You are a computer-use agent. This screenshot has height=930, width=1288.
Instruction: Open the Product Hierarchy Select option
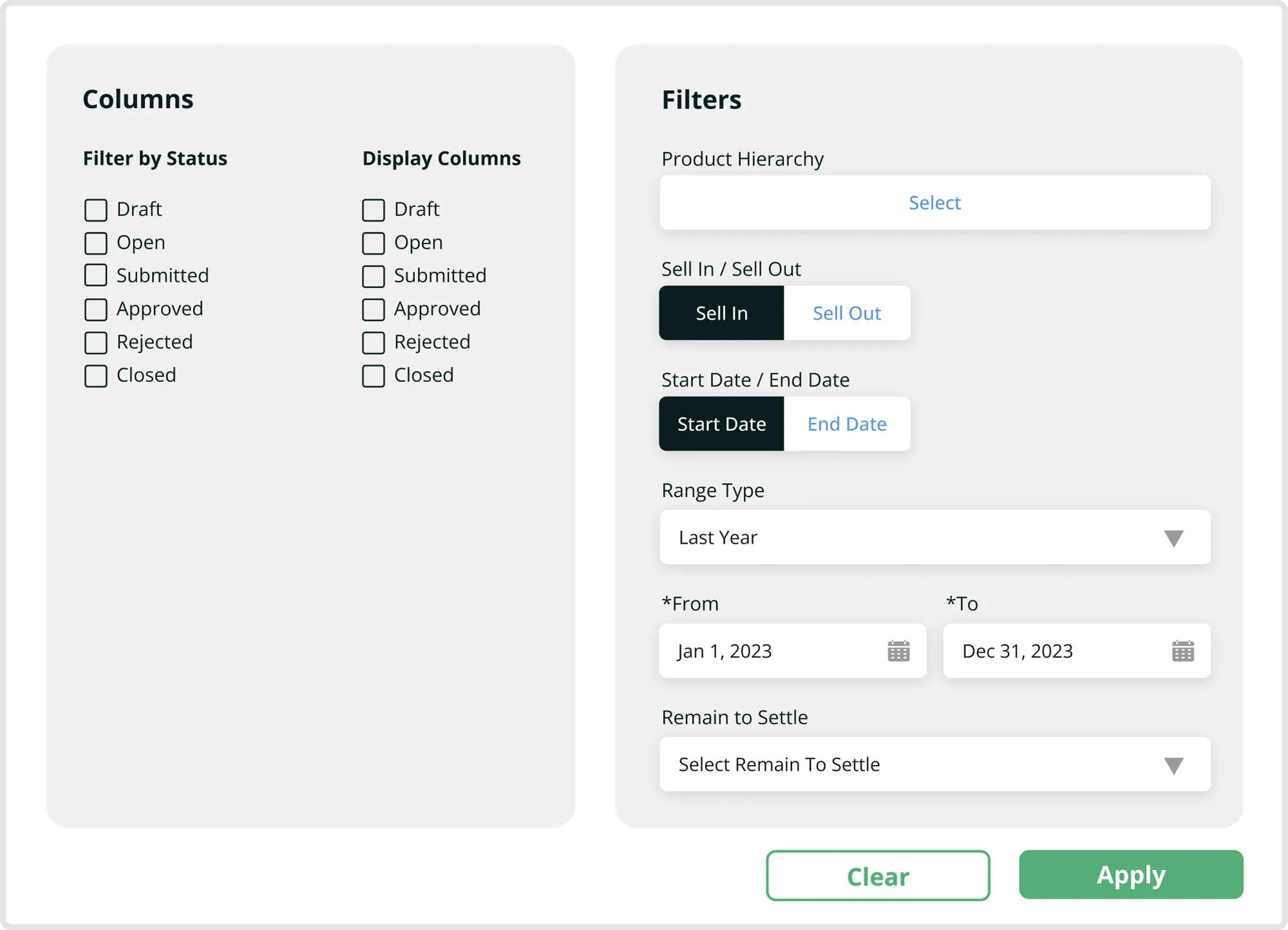(934, 202)
